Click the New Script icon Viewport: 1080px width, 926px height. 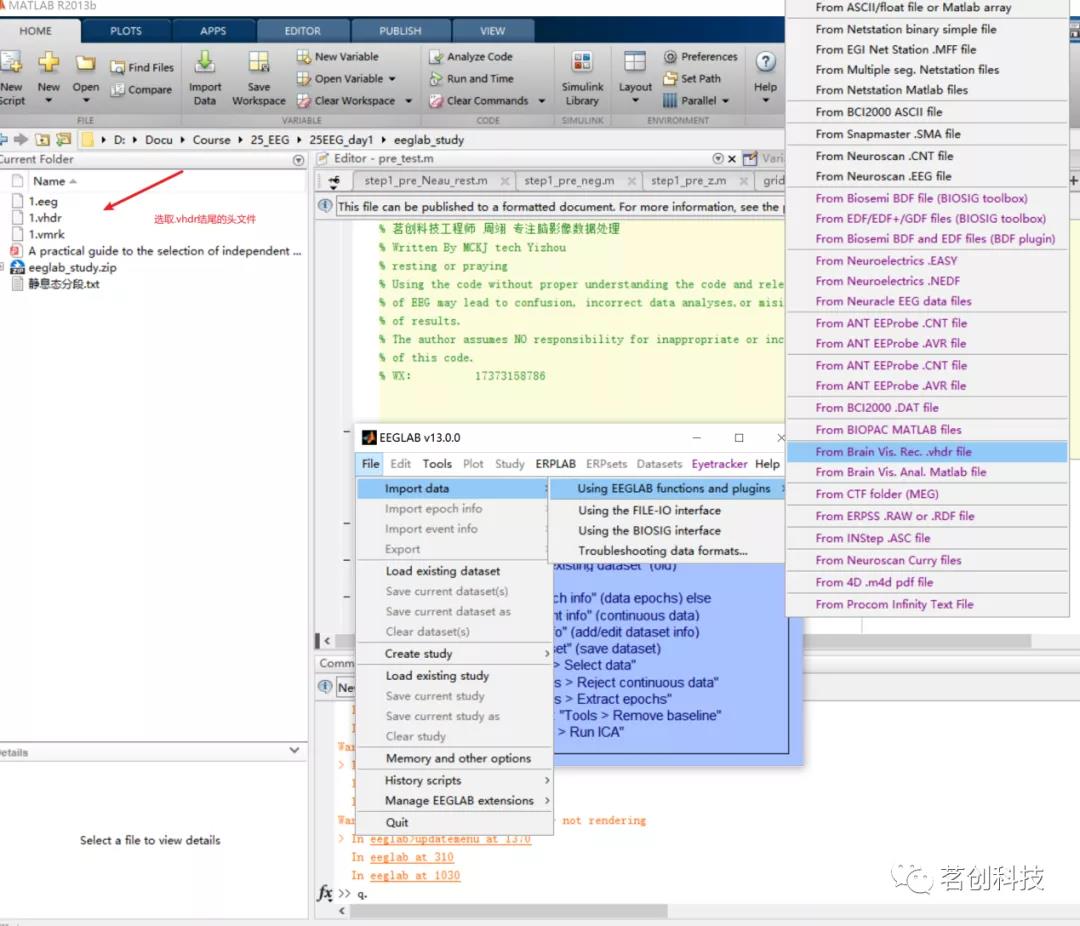(x=11, y=62)
